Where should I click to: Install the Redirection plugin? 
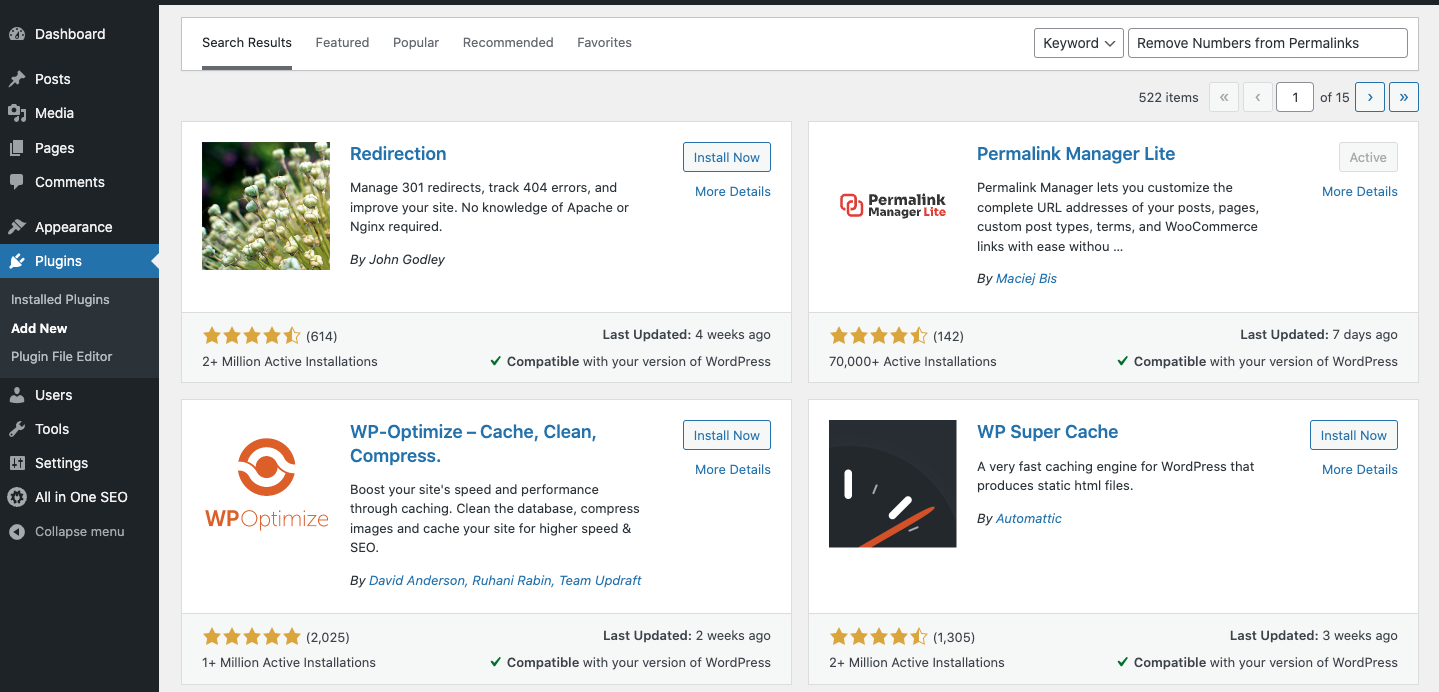(x=726, y=156)
